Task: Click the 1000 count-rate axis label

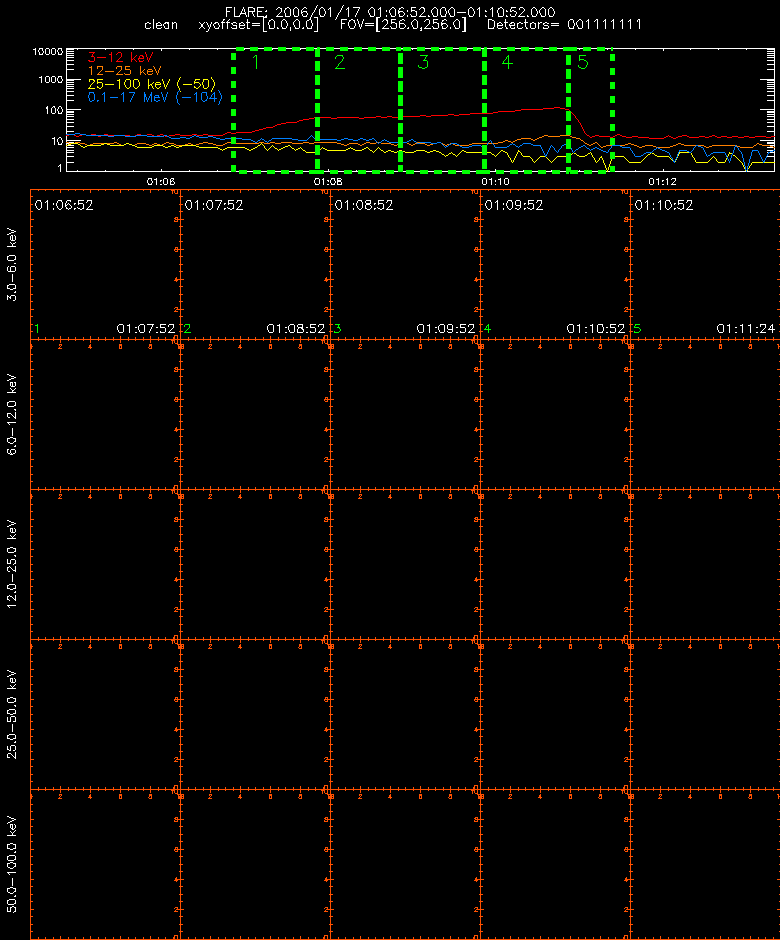Action: coord(51,80)
